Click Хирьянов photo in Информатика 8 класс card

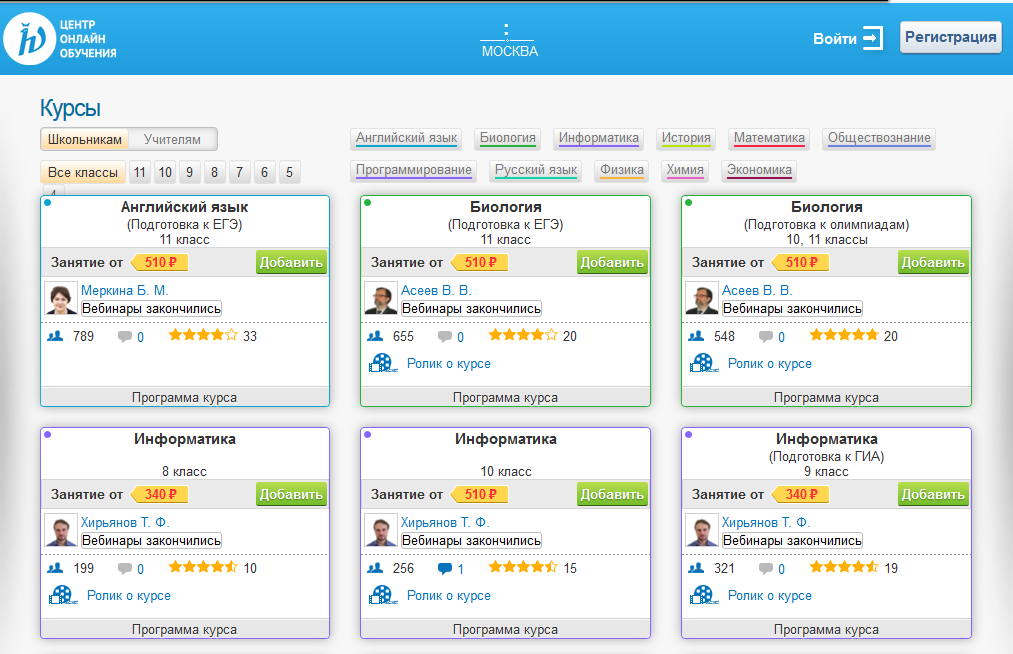(61, 530)
